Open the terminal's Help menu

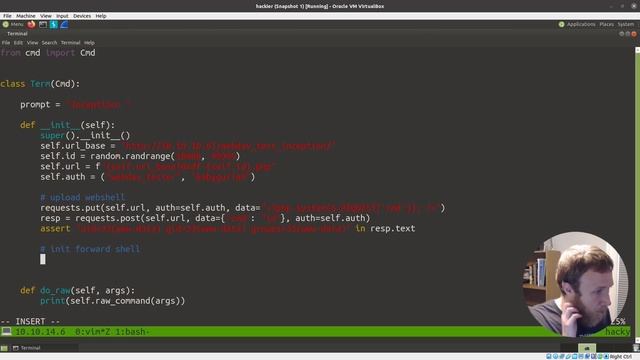89,42
